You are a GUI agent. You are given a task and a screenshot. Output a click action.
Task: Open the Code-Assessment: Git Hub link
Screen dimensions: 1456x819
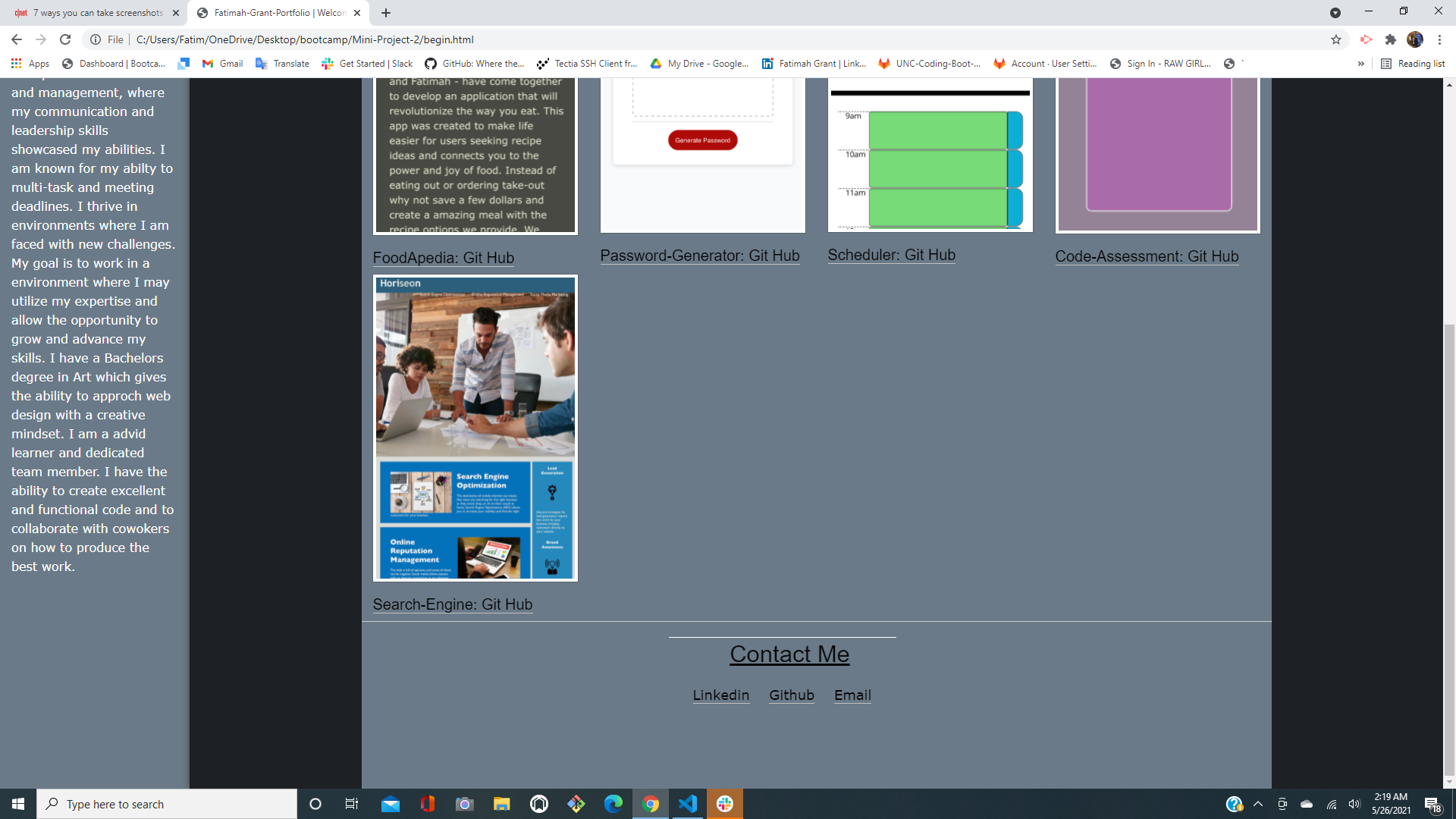pos(1147,256)
